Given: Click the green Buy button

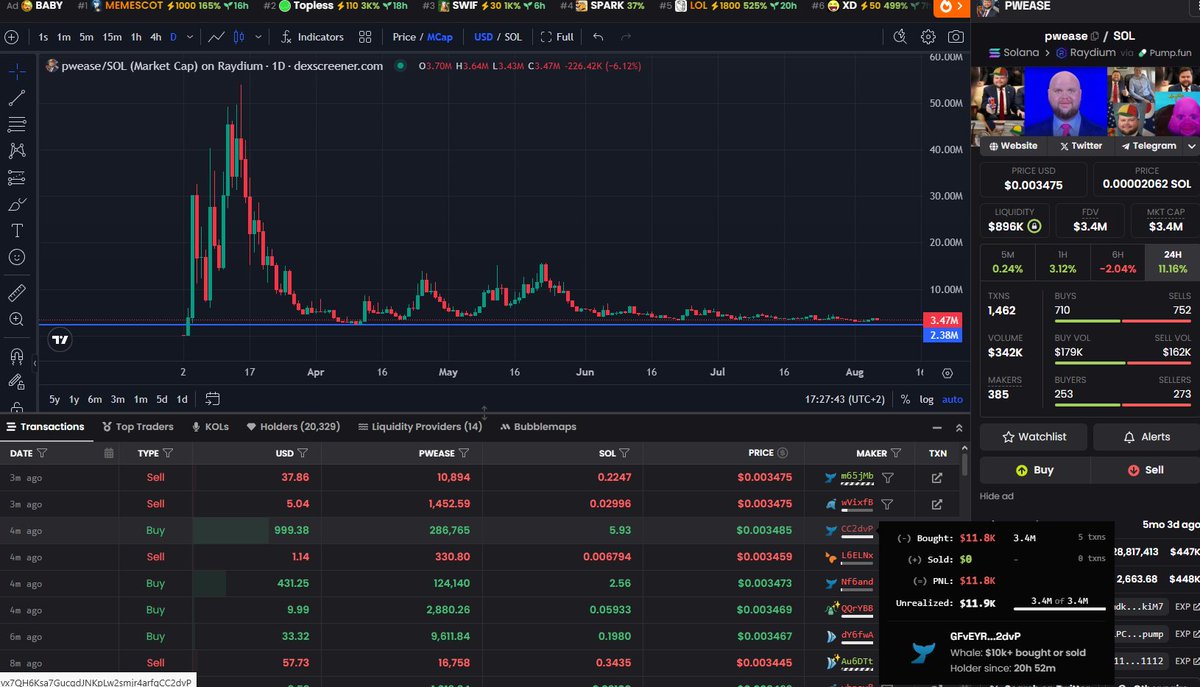Looking at the screenshot, I should click(x=1034, y=470).
